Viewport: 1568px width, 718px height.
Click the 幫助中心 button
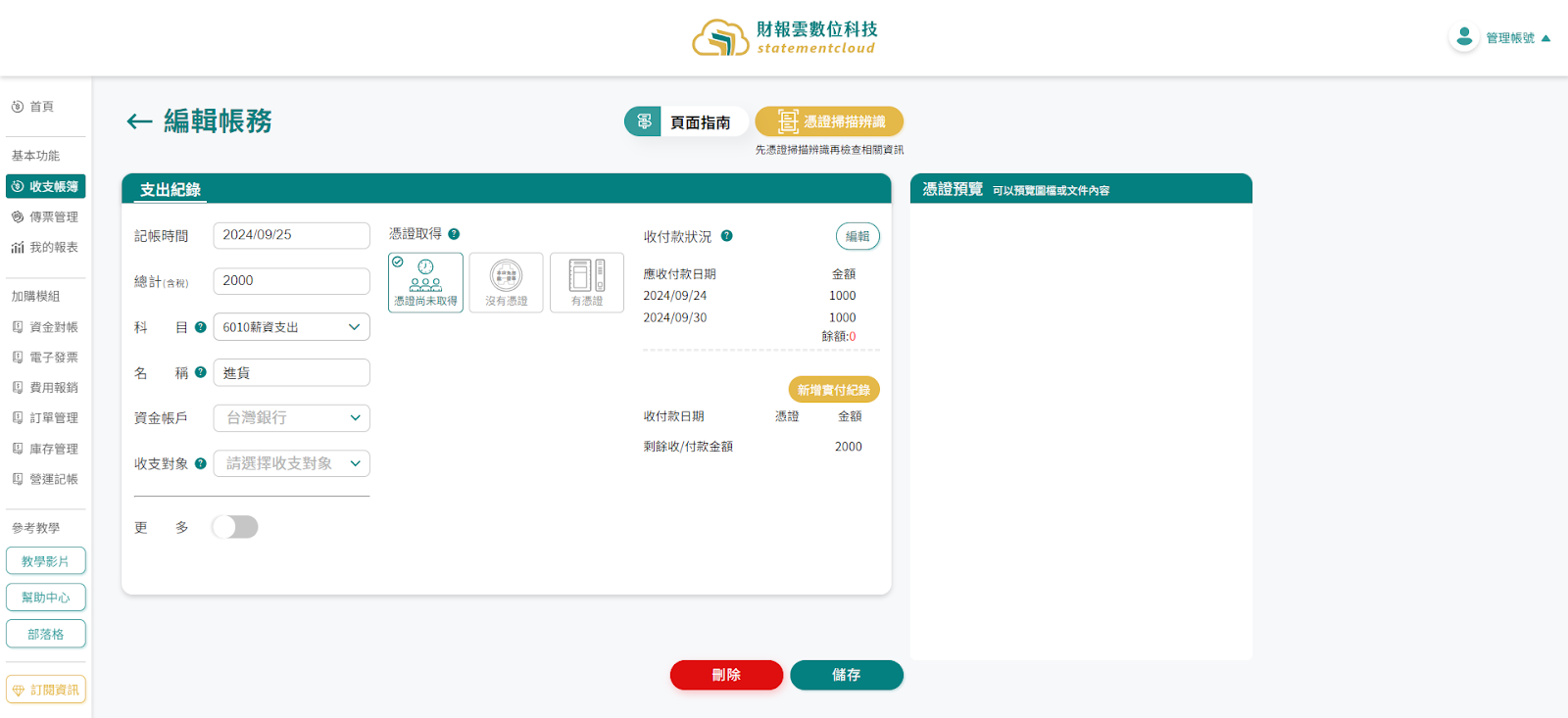tap(46, 598)
